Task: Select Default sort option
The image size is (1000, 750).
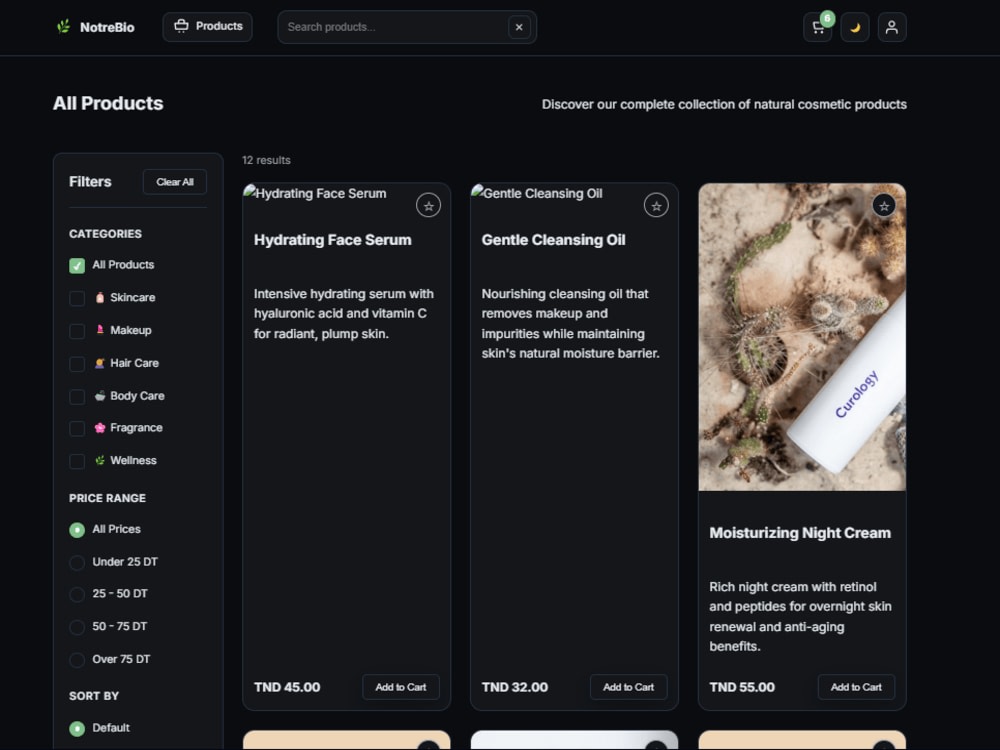Action: point(77,728)
